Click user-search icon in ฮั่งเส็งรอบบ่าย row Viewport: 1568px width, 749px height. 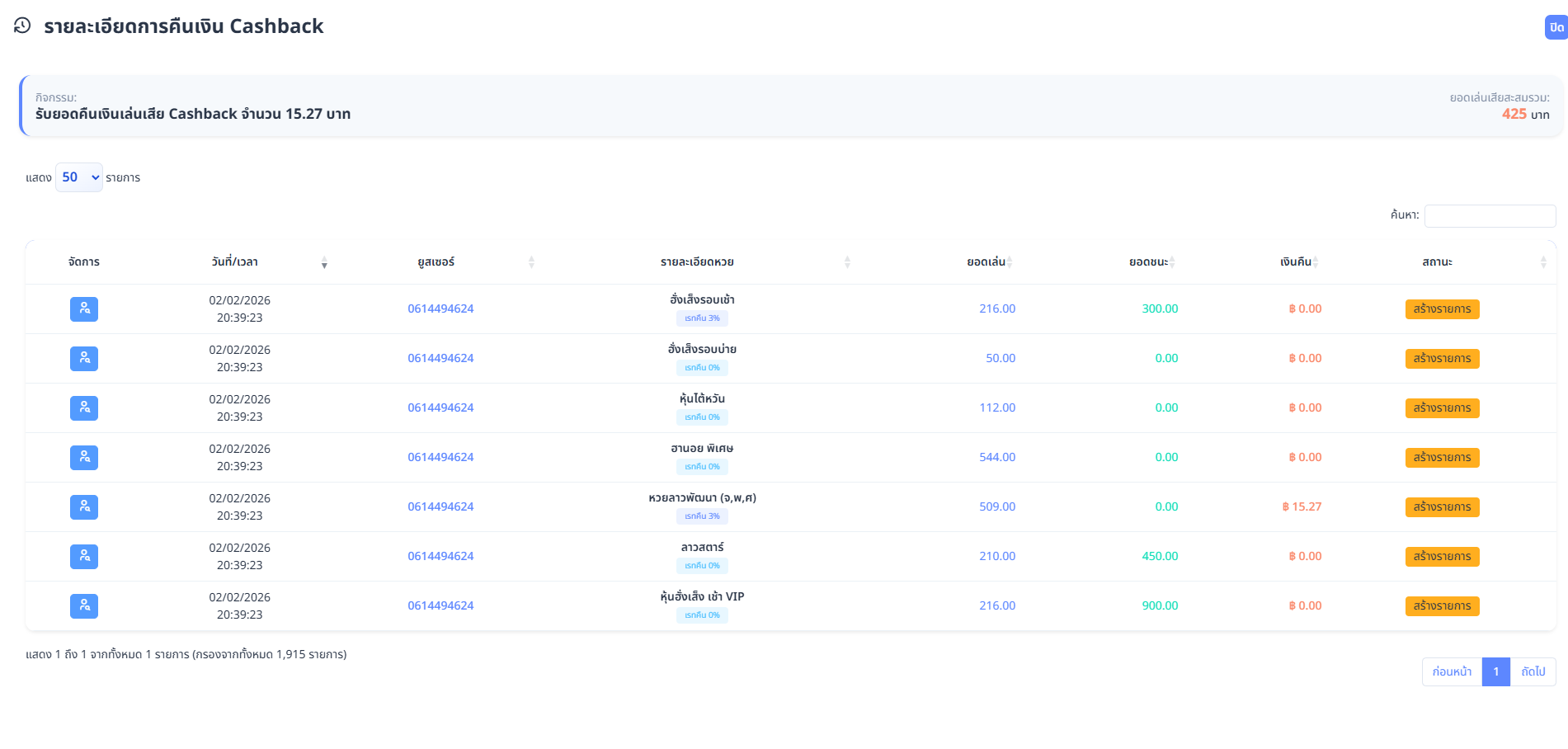(x=84, y=359)
